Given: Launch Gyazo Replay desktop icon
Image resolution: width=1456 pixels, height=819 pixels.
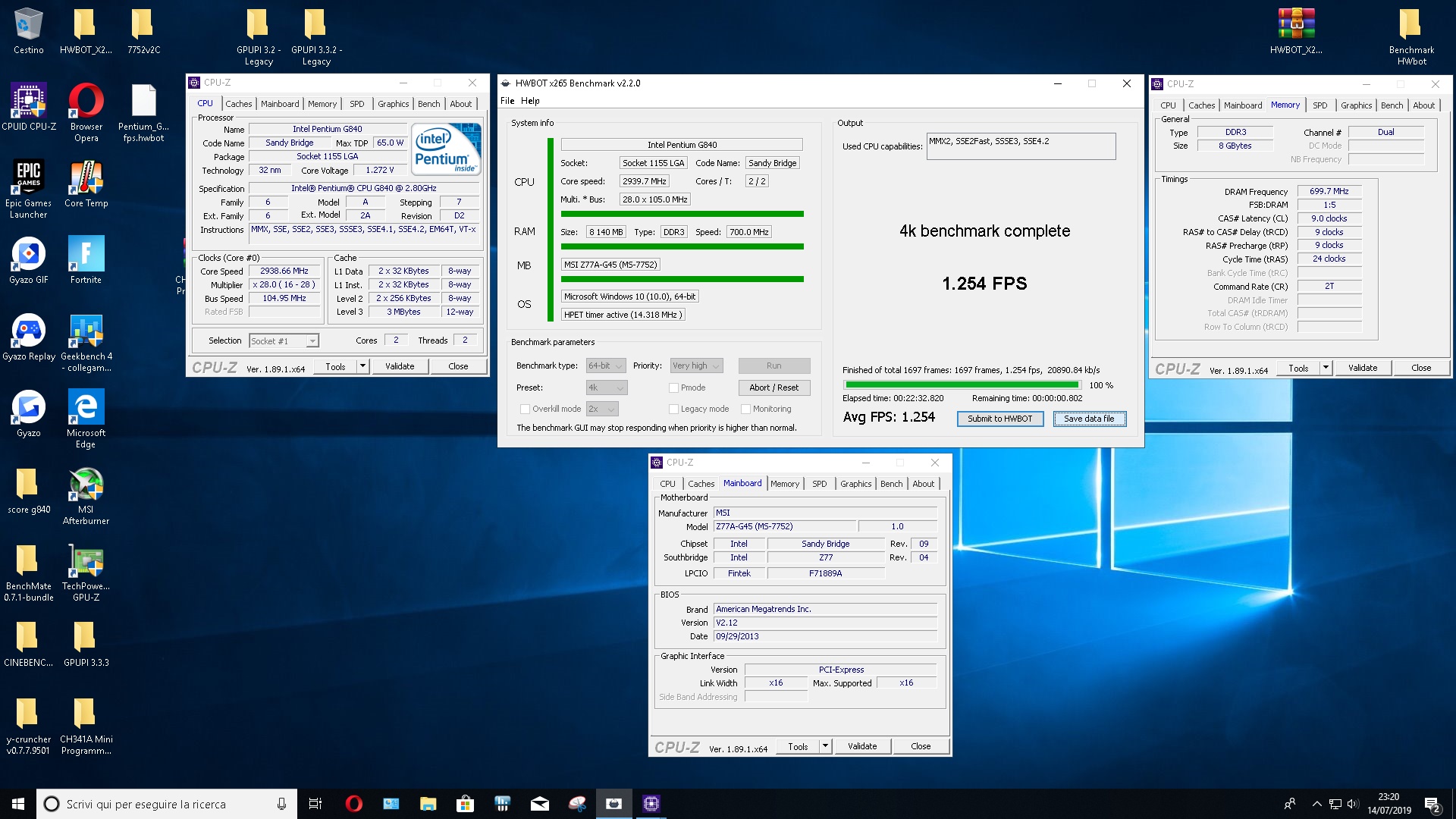Looking at the screenshot, I should [28, 337].
